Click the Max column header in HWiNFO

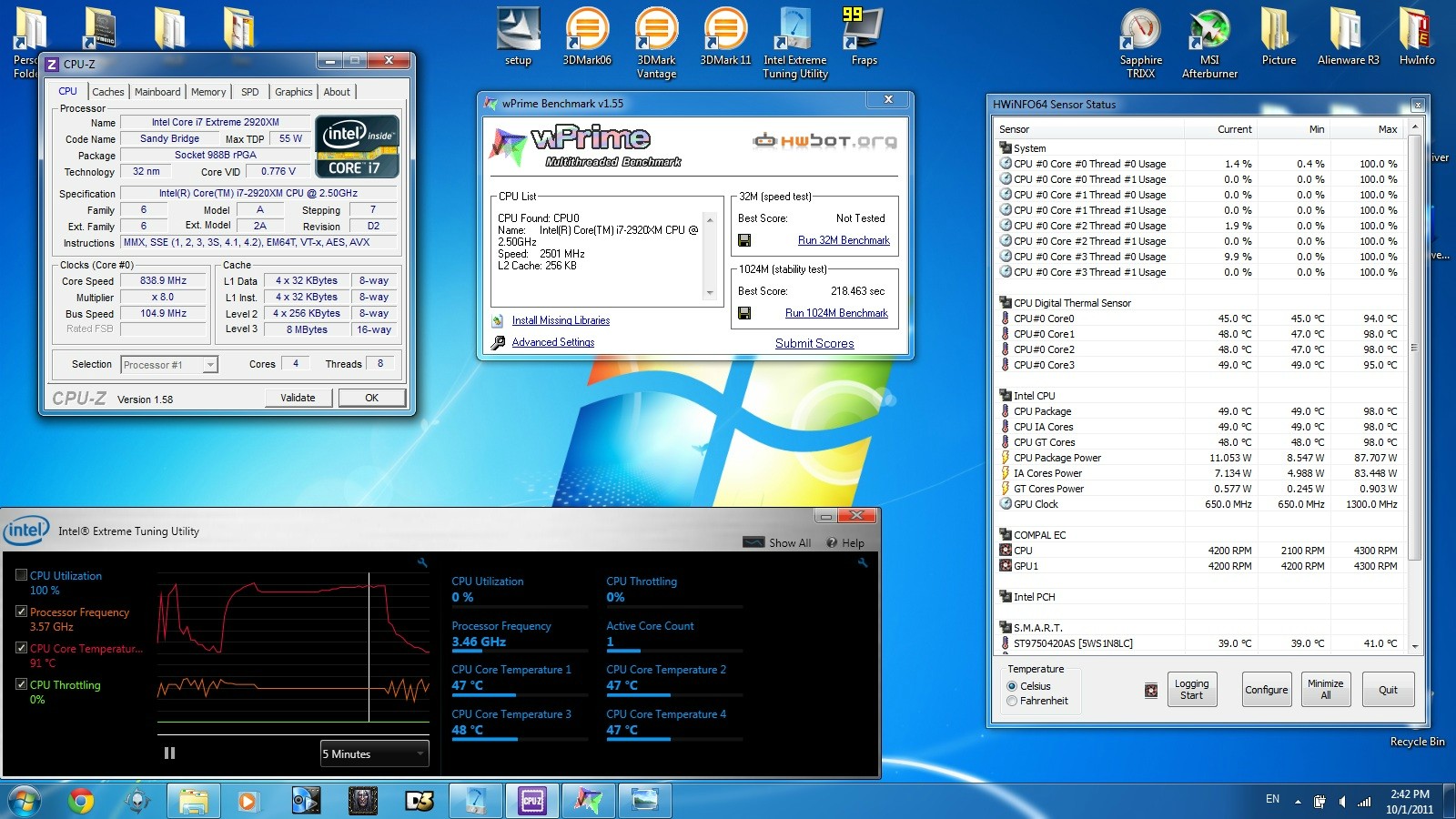tap(1368, 129)
